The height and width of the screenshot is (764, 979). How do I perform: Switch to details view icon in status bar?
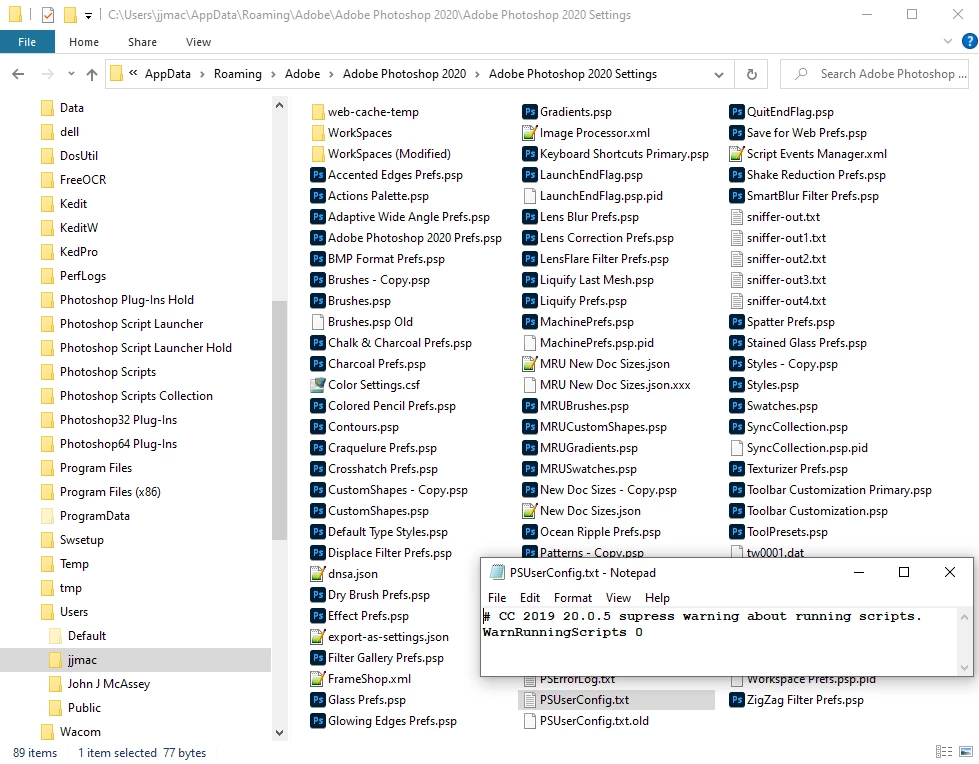[x=944, y=752]
